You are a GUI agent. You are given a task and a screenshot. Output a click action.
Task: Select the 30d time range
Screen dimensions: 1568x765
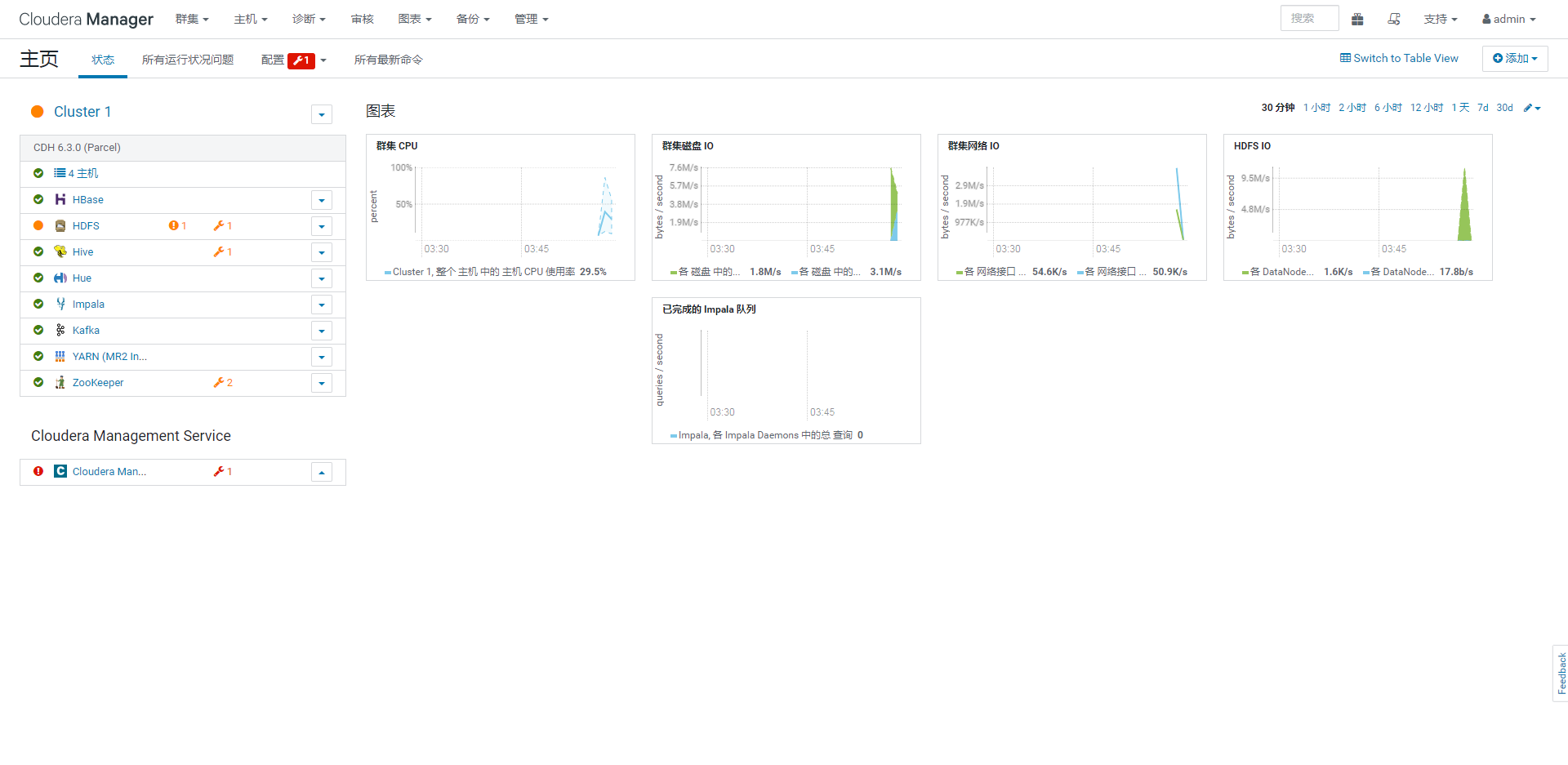pos(1504,108)
